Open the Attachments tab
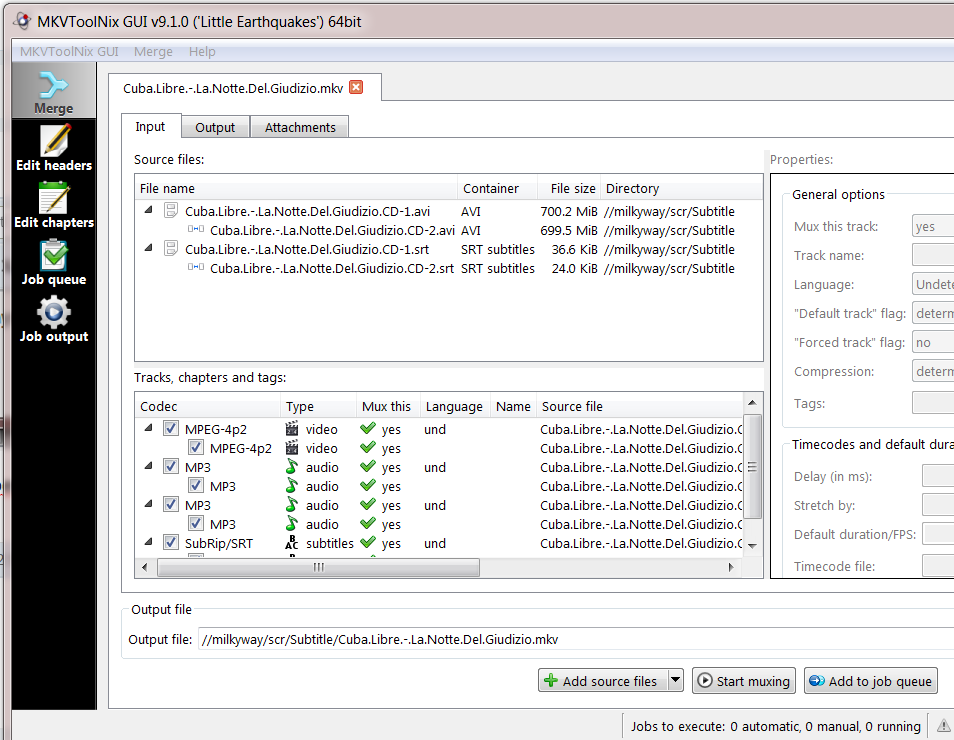Image resolution: width=954 pixels, height=740 pixels. coord(300,127)
